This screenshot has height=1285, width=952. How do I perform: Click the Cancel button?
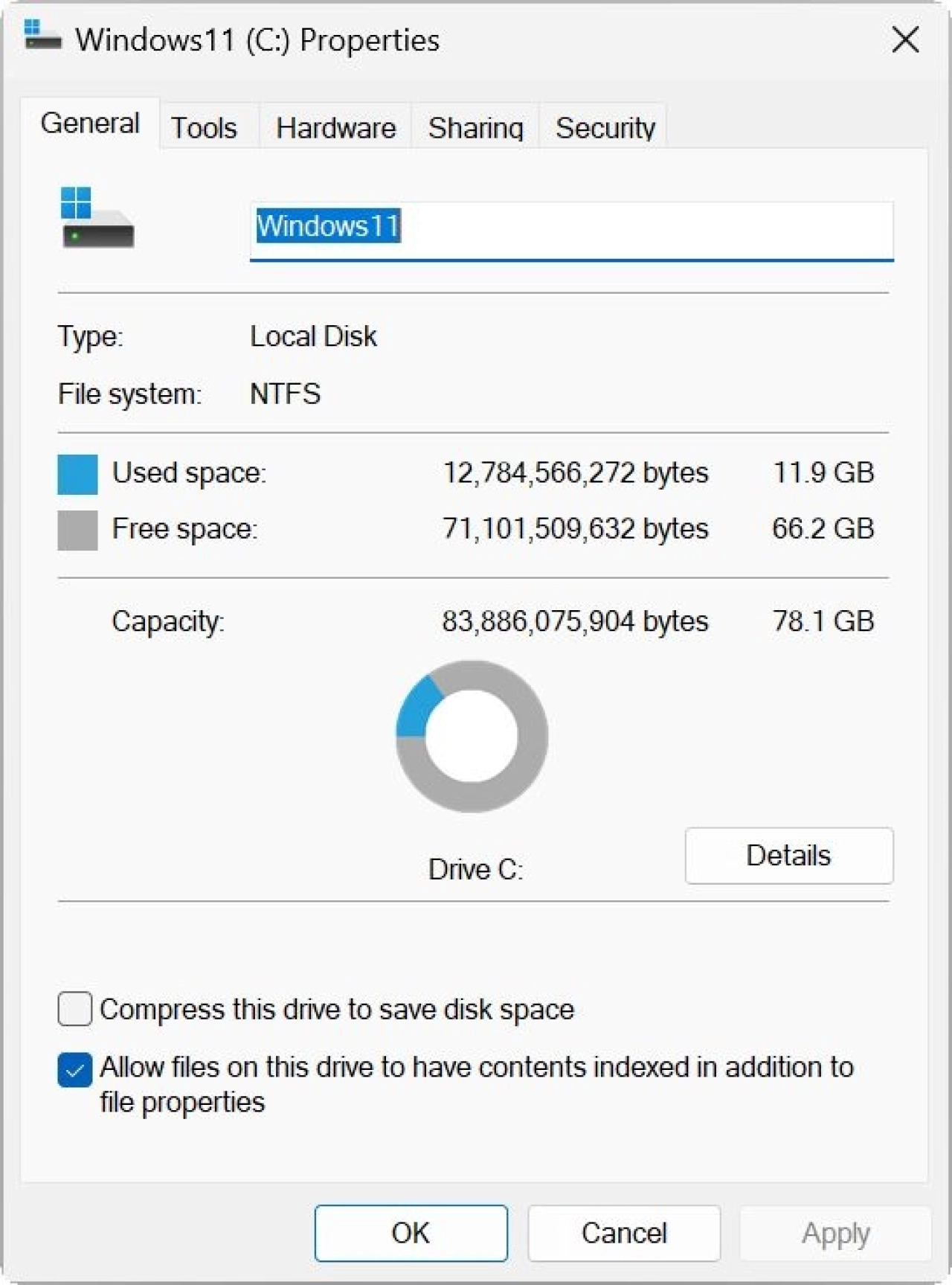(x=624, y=1233)
